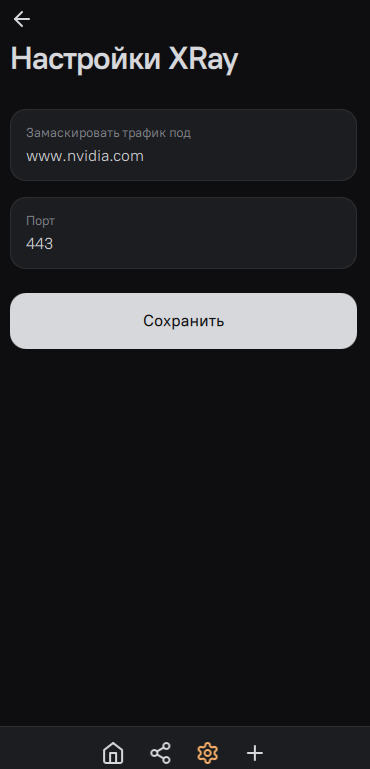Switch to the connection sharing tab
The image size is (370, 769).
coord(160,752)
